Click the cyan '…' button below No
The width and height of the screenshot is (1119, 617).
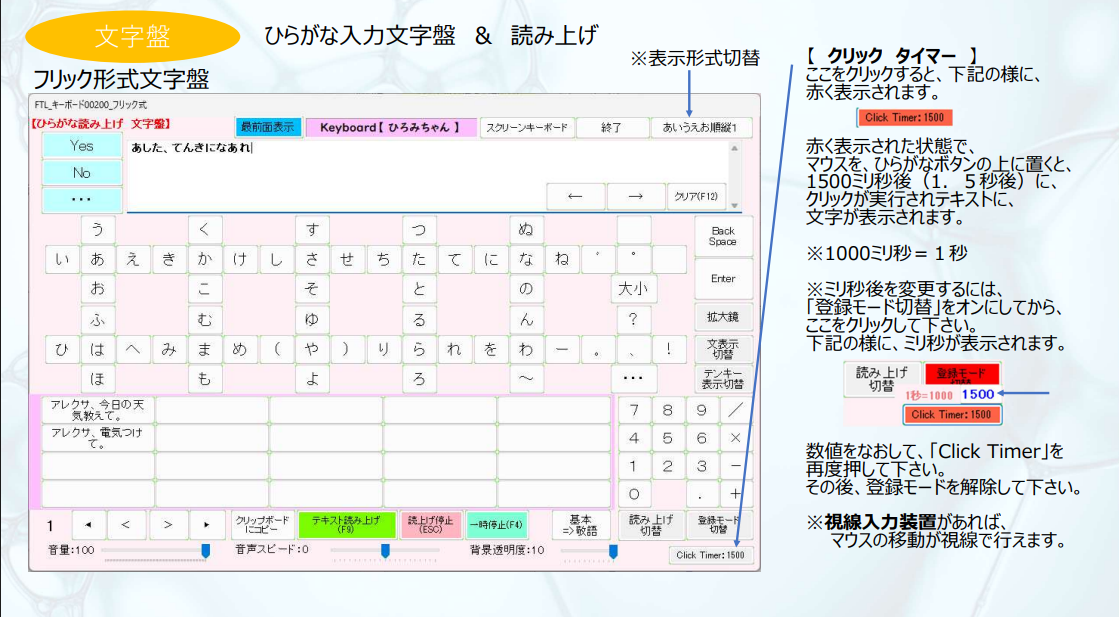tap(81, 200)
